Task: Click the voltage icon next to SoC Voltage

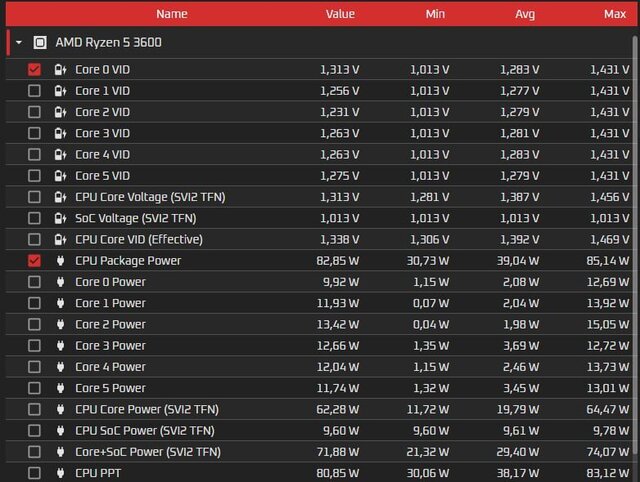Action: click(59, 218)
